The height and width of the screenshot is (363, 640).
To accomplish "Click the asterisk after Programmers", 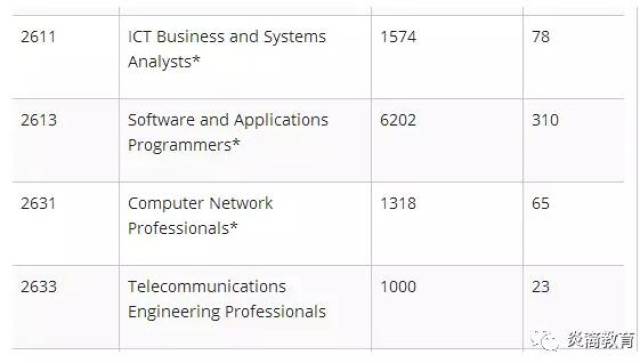I will click(x=236, y=143).
